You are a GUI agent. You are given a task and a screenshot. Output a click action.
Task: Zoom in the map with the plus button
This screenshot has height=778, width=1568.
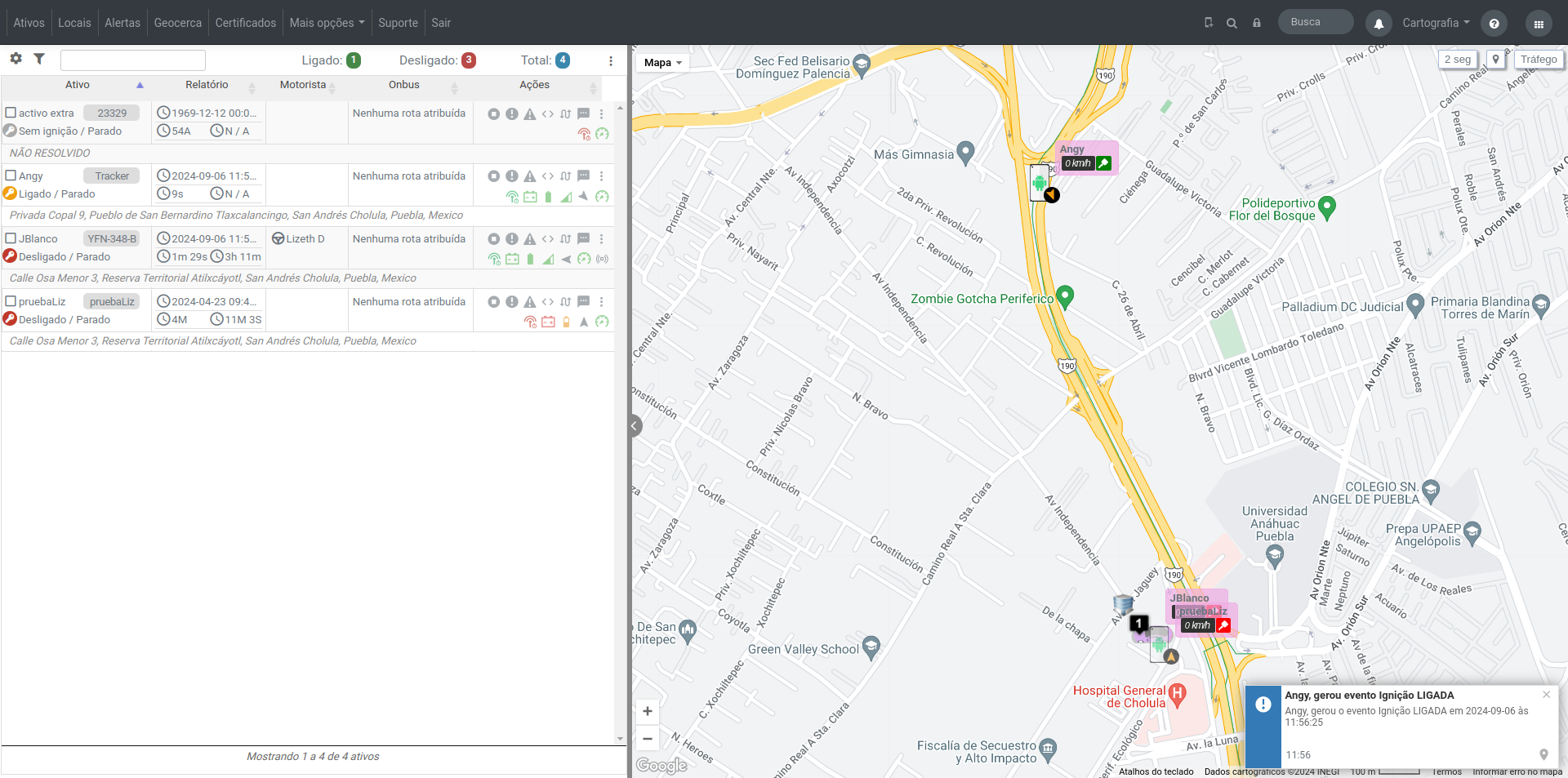click(648, 711)
